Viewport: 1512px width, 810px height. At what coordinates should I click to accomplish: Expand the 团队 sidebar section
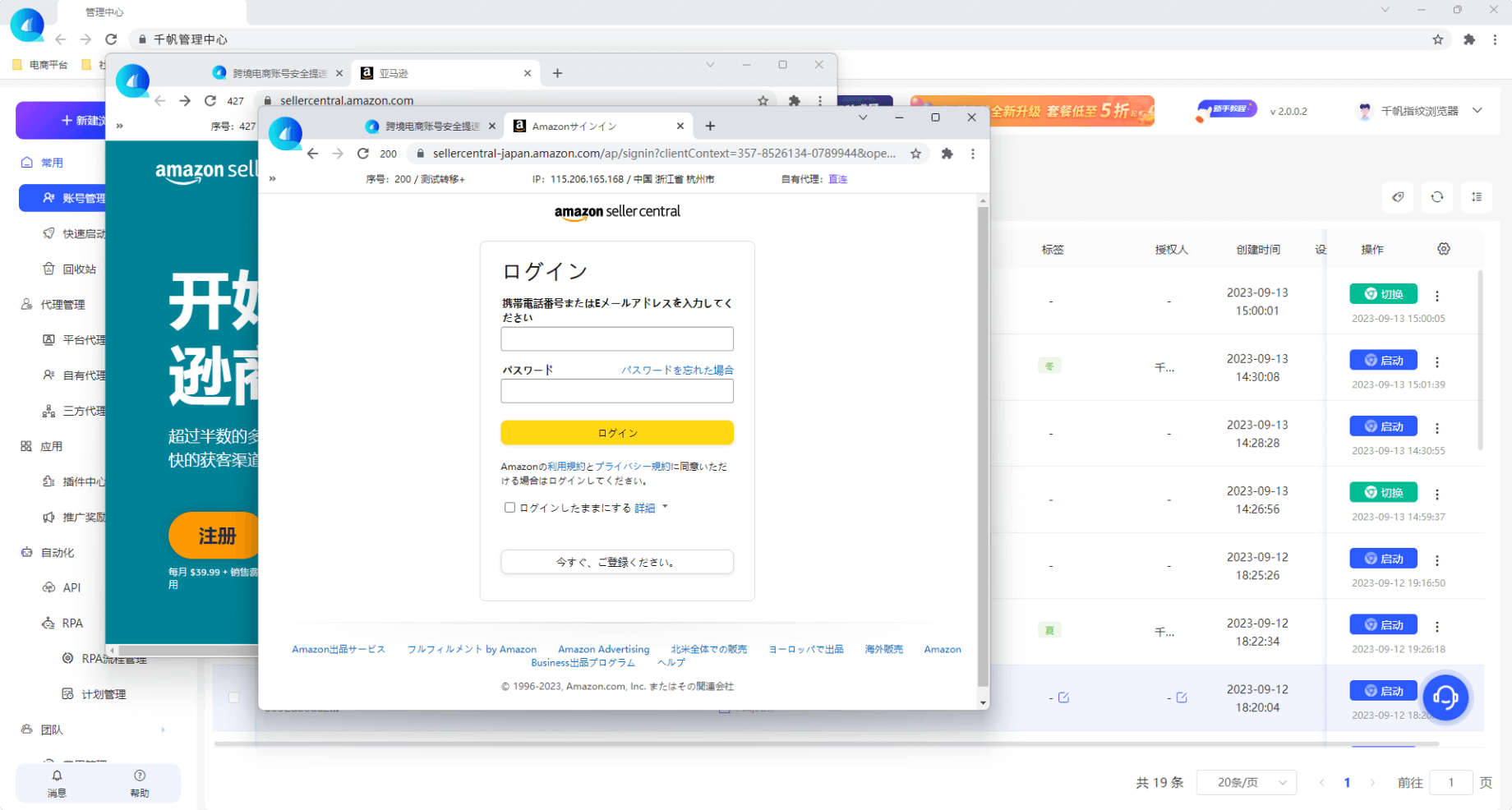point(163,729)
